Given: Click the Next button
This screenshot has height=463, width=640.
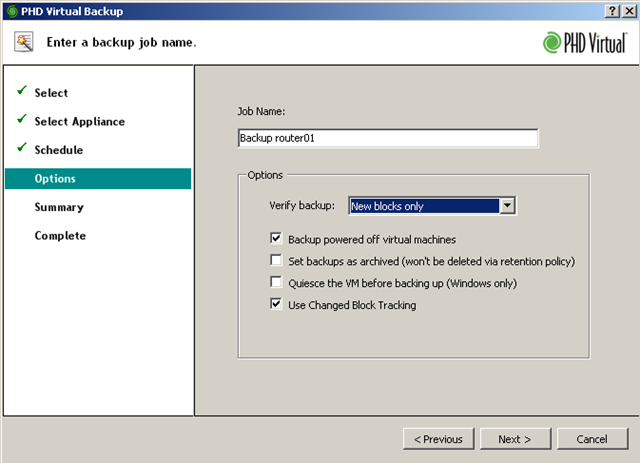Looking at the screenshot, I should click(515, 439).
